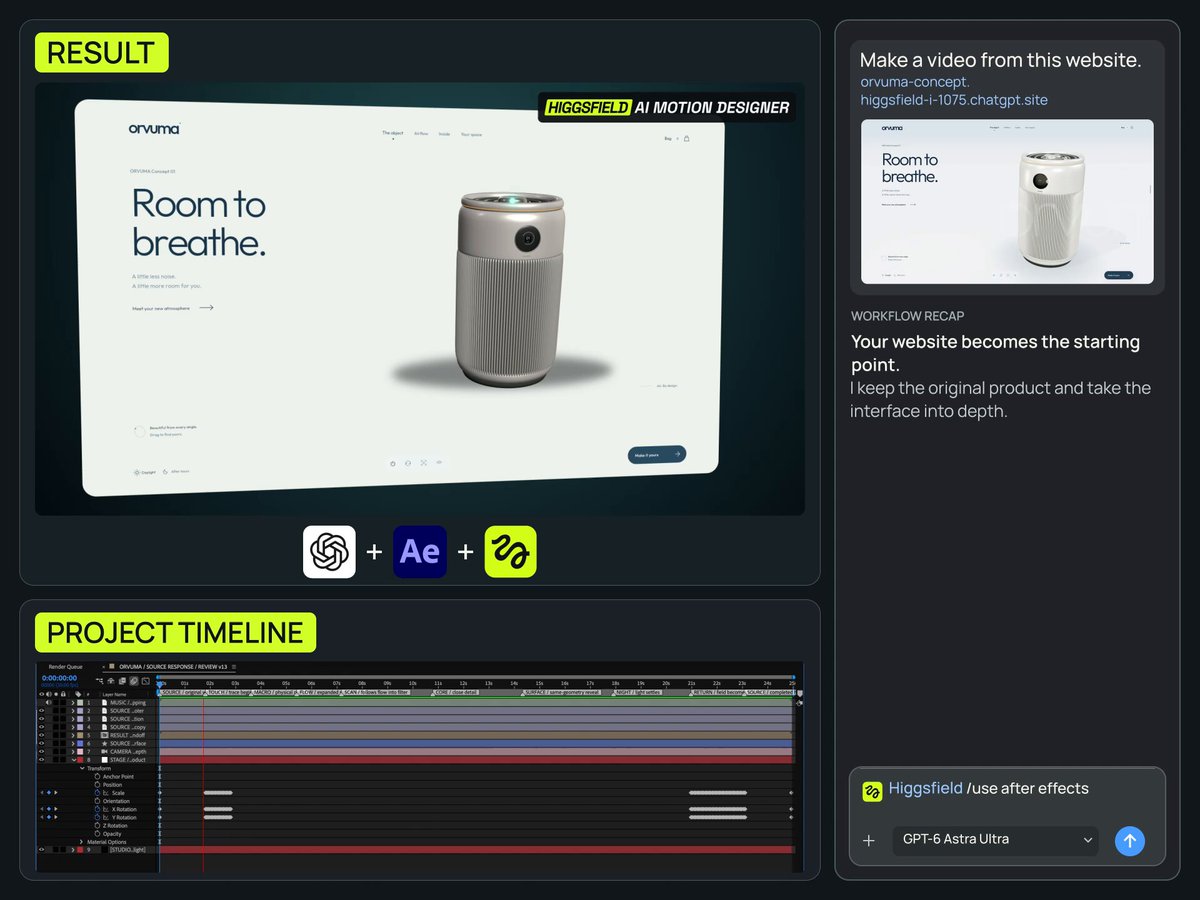The image size is (1200, 900).
Task: Click the ChatGPT logo icon
Action: (x=329, y=552)
